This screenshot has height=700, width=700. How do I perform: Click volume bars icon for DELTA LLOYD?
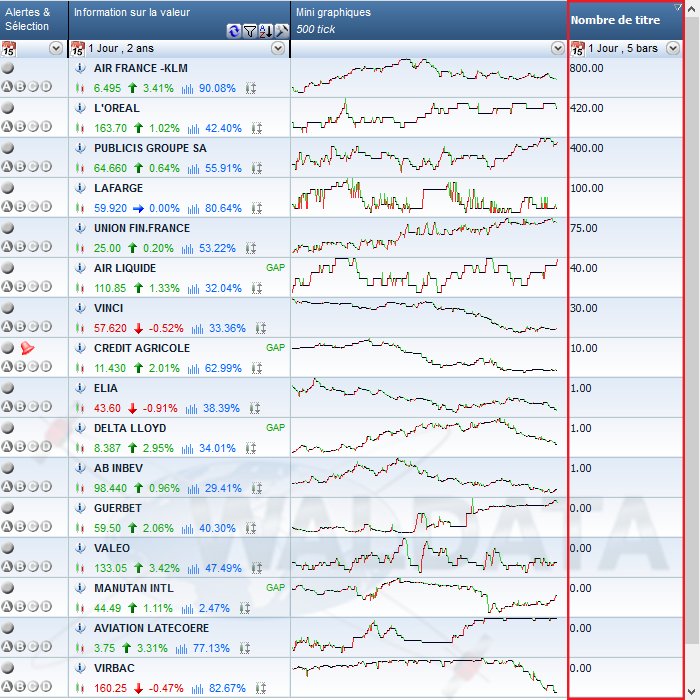(x=188, y=449)
